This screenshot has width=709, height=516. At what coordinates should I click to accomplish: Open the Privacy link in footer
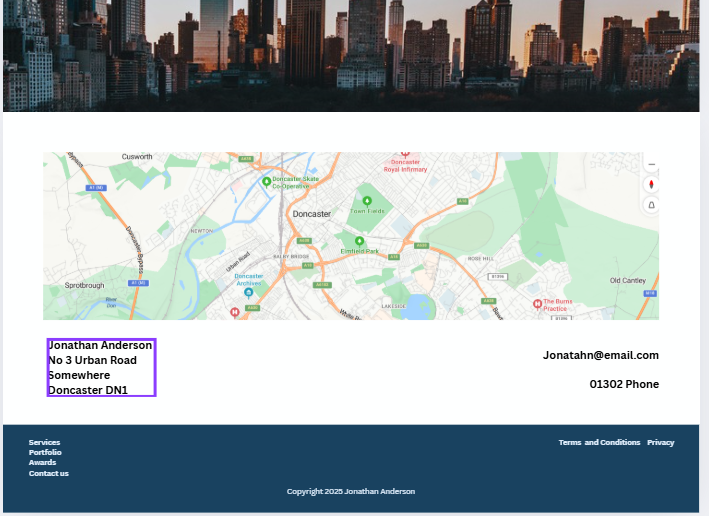(660, 442)
